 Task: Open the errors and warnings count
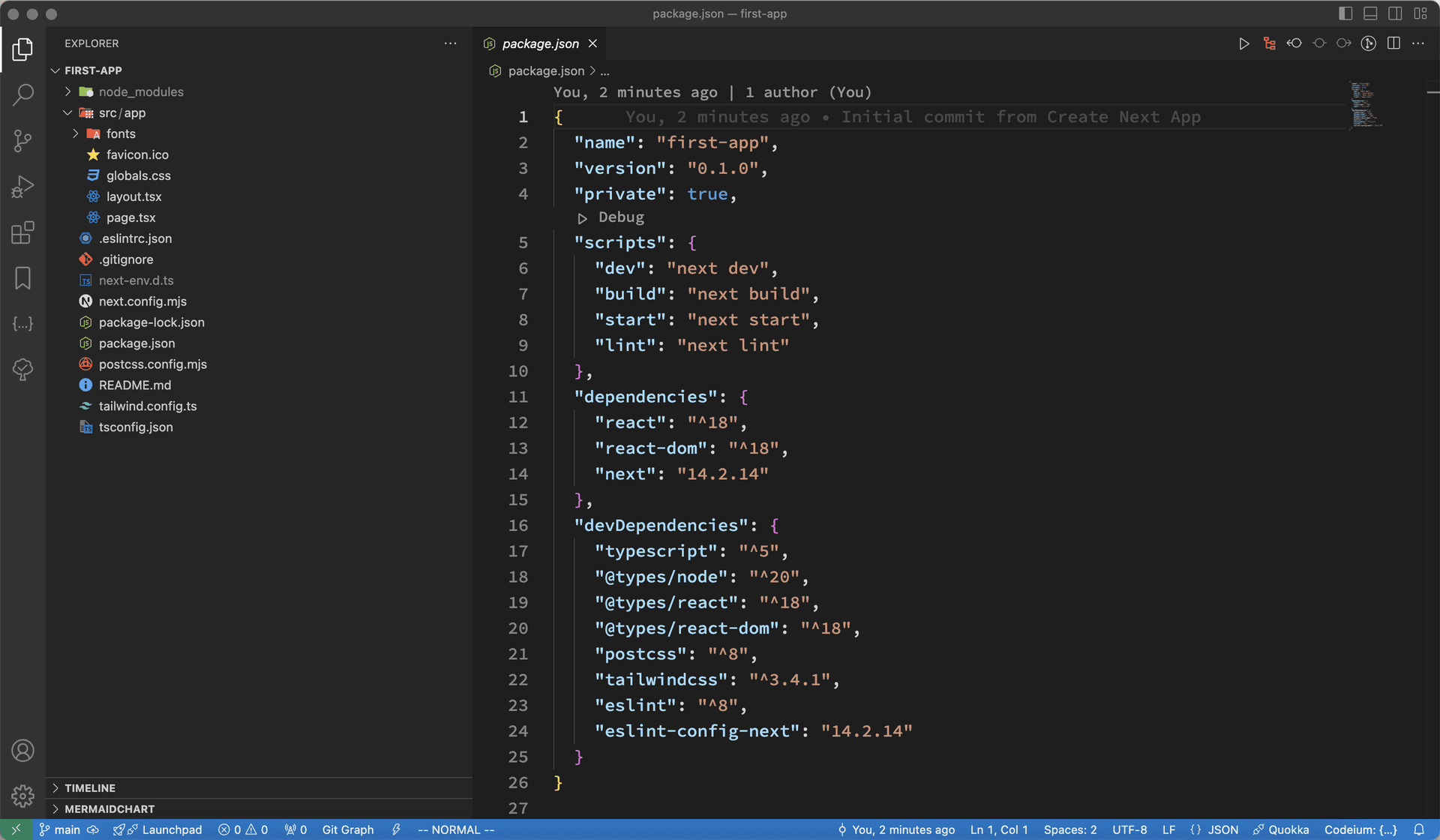[243, 829]
